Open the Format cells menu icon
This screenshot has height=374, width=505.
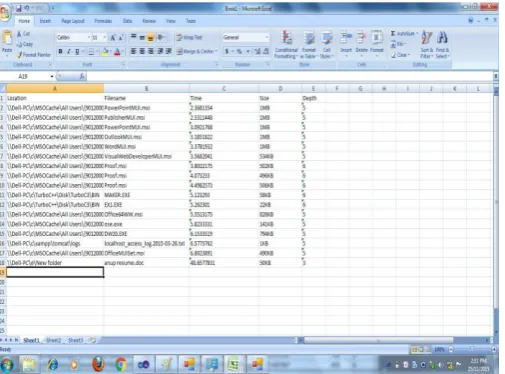point(377,37)
